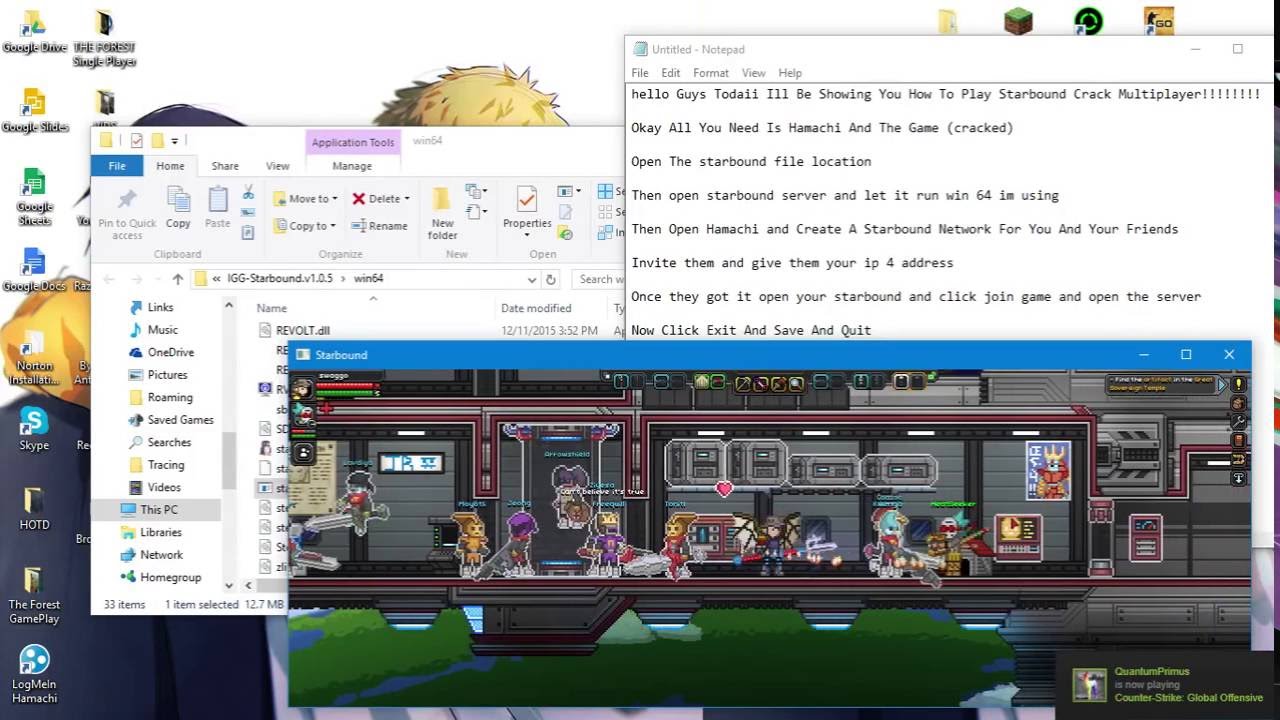Go up one folder level in Explorer

coord(177,279)
